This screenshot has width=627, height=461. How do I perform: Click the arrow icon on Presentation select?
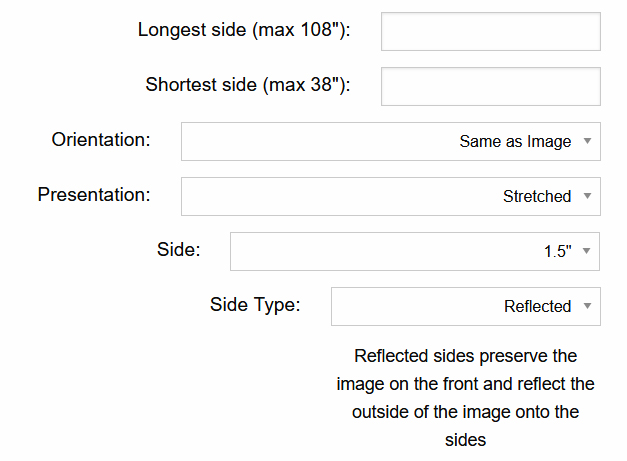coord(587,196)
